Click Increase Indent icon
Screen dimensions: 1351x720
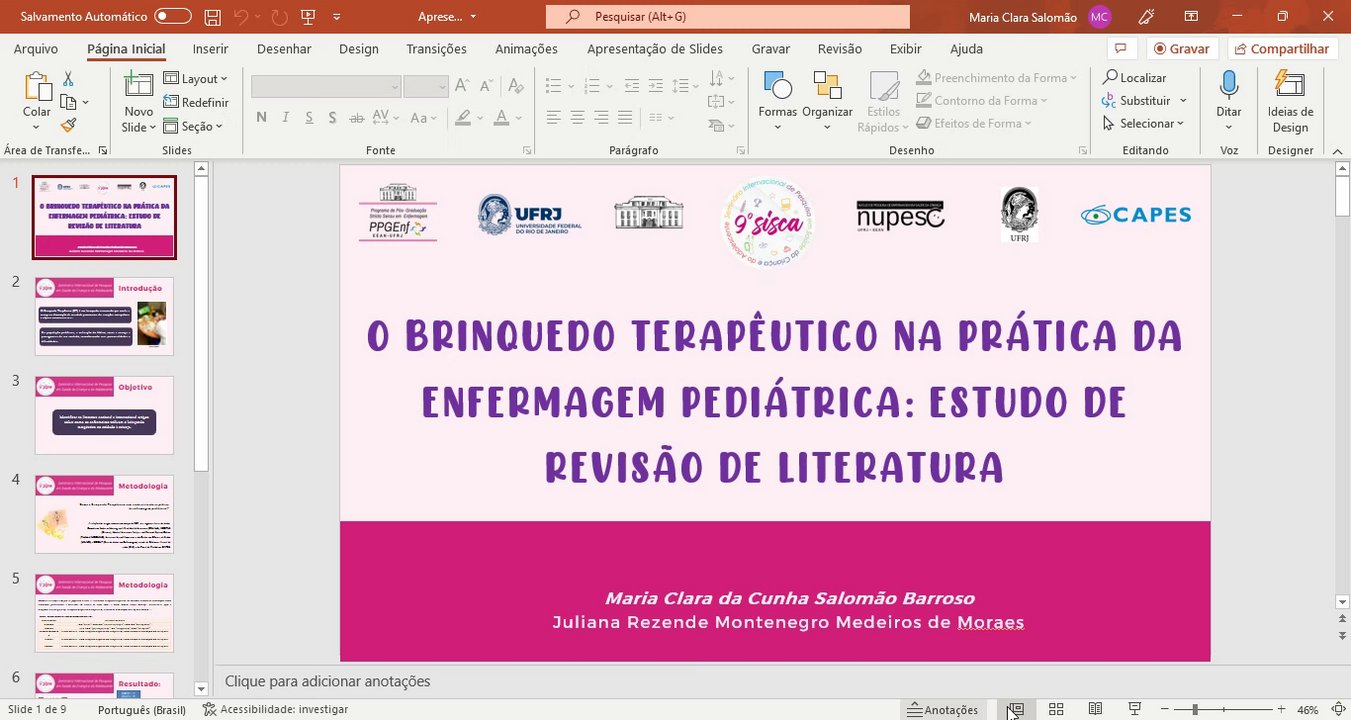pos(655,86)
